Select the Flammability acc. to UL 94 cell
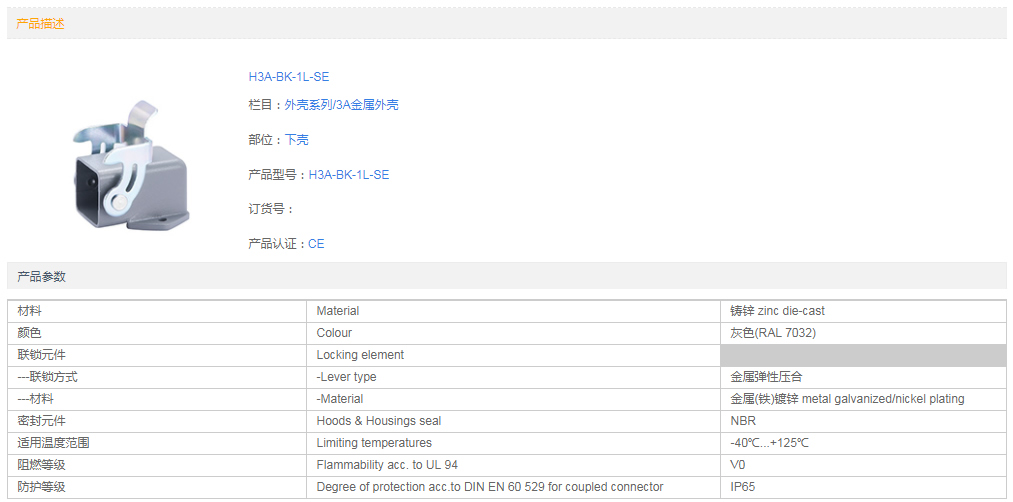 coord(387,465)
